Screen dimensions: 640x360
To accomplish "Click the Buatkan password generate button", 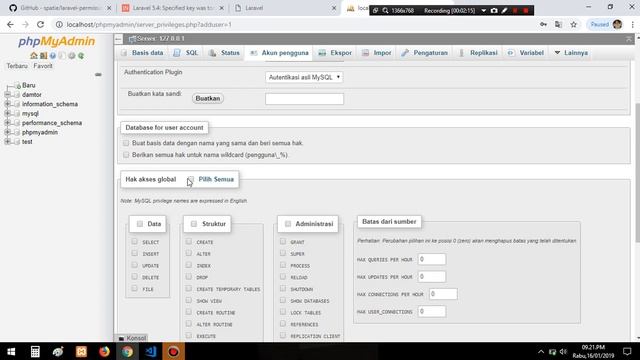I will (x=208, y=98).
